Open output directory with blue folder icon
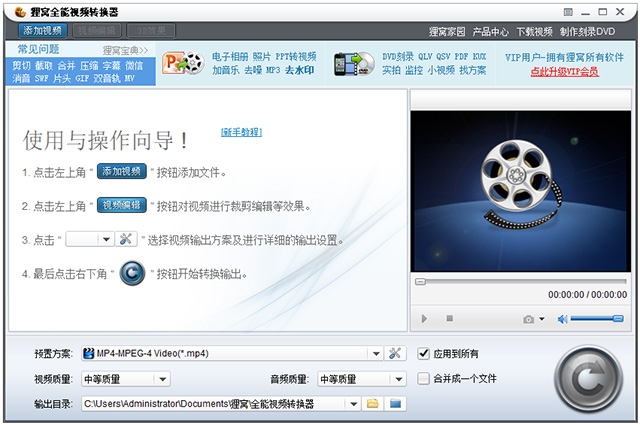Viewport: 640px width, 425px height. point(395,404)
